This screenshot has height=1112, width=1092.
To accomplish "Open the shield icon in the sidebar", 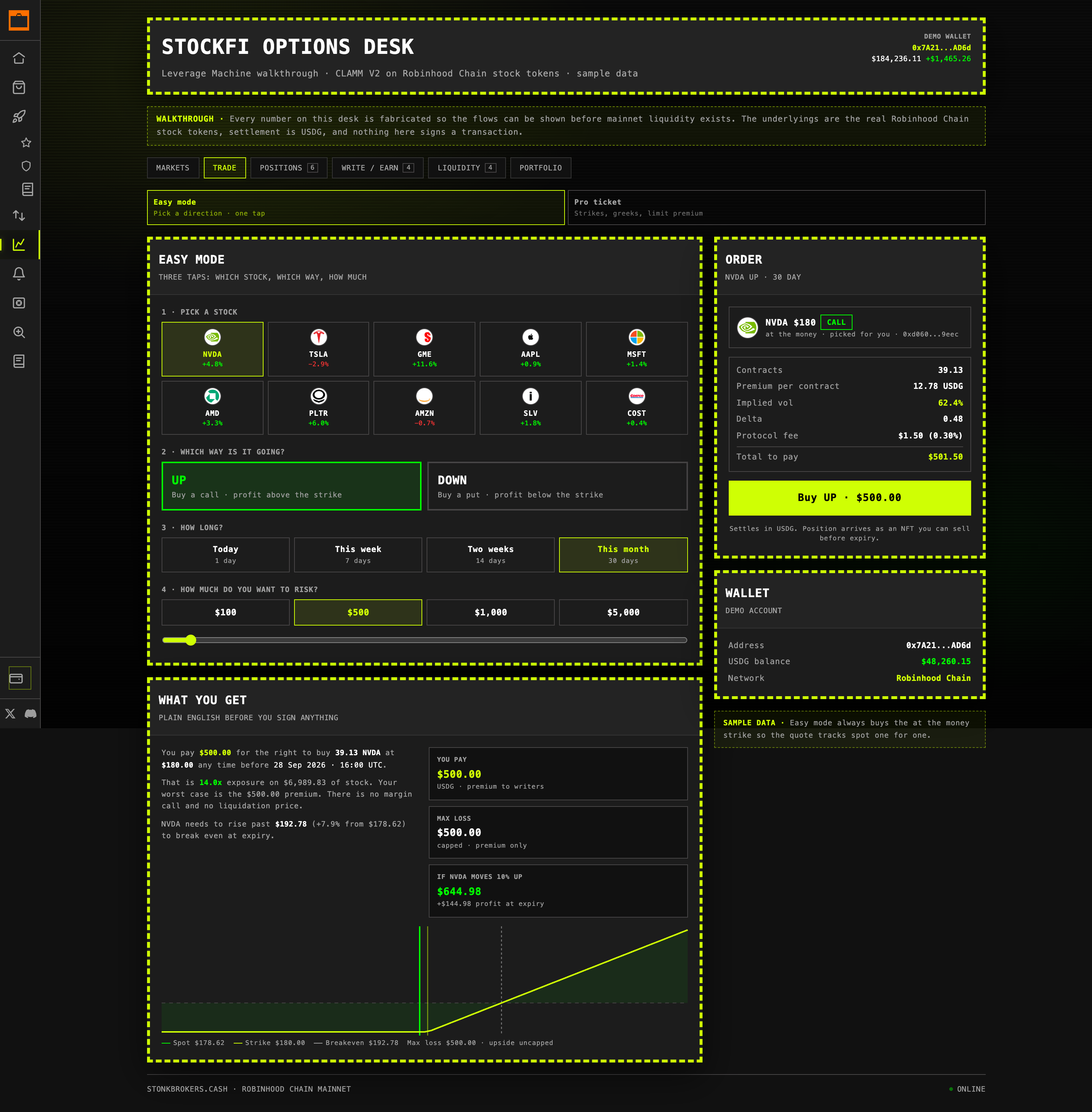I will (26, 166).
